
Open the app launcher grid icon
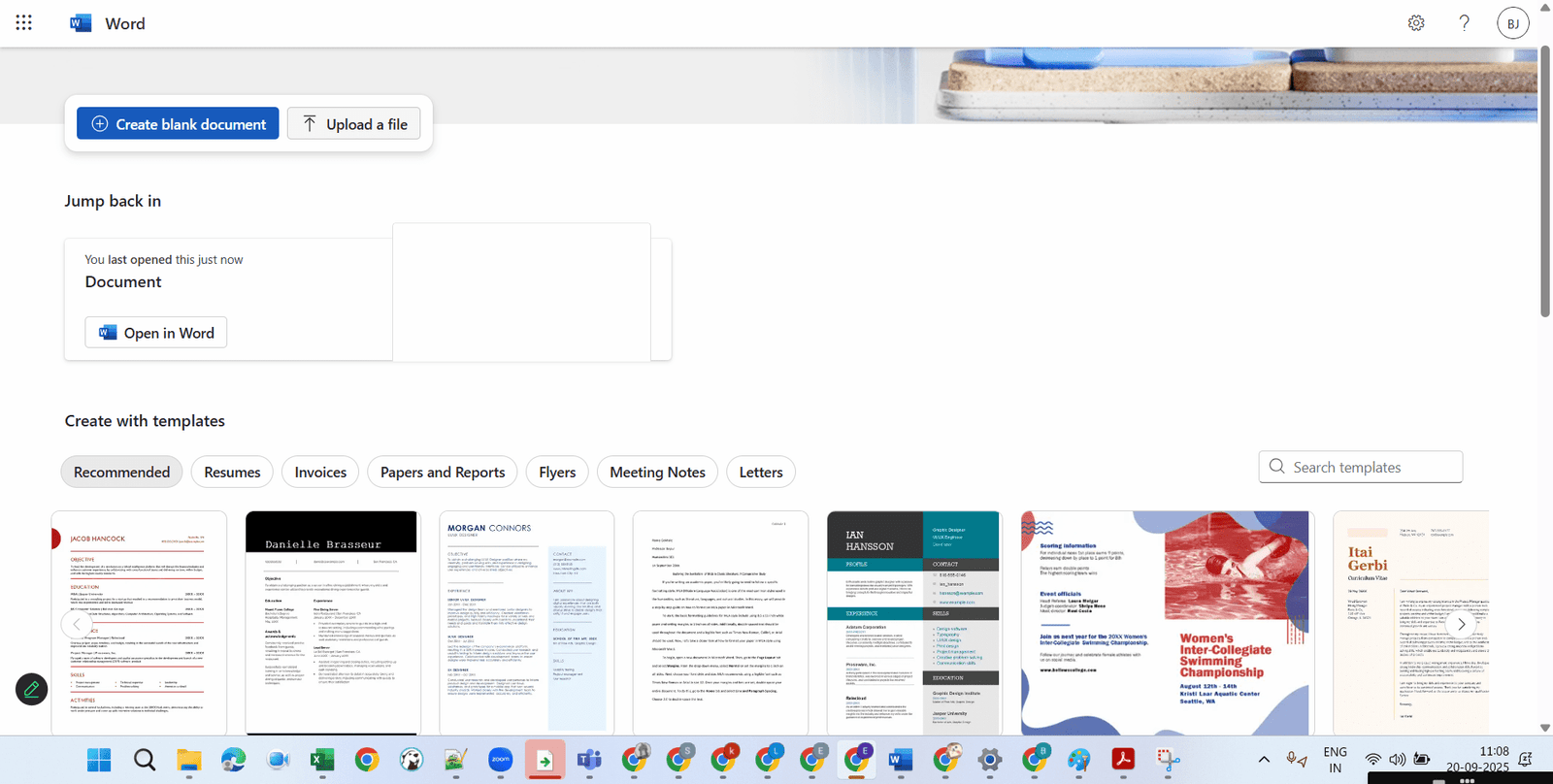tap(24, 22)
